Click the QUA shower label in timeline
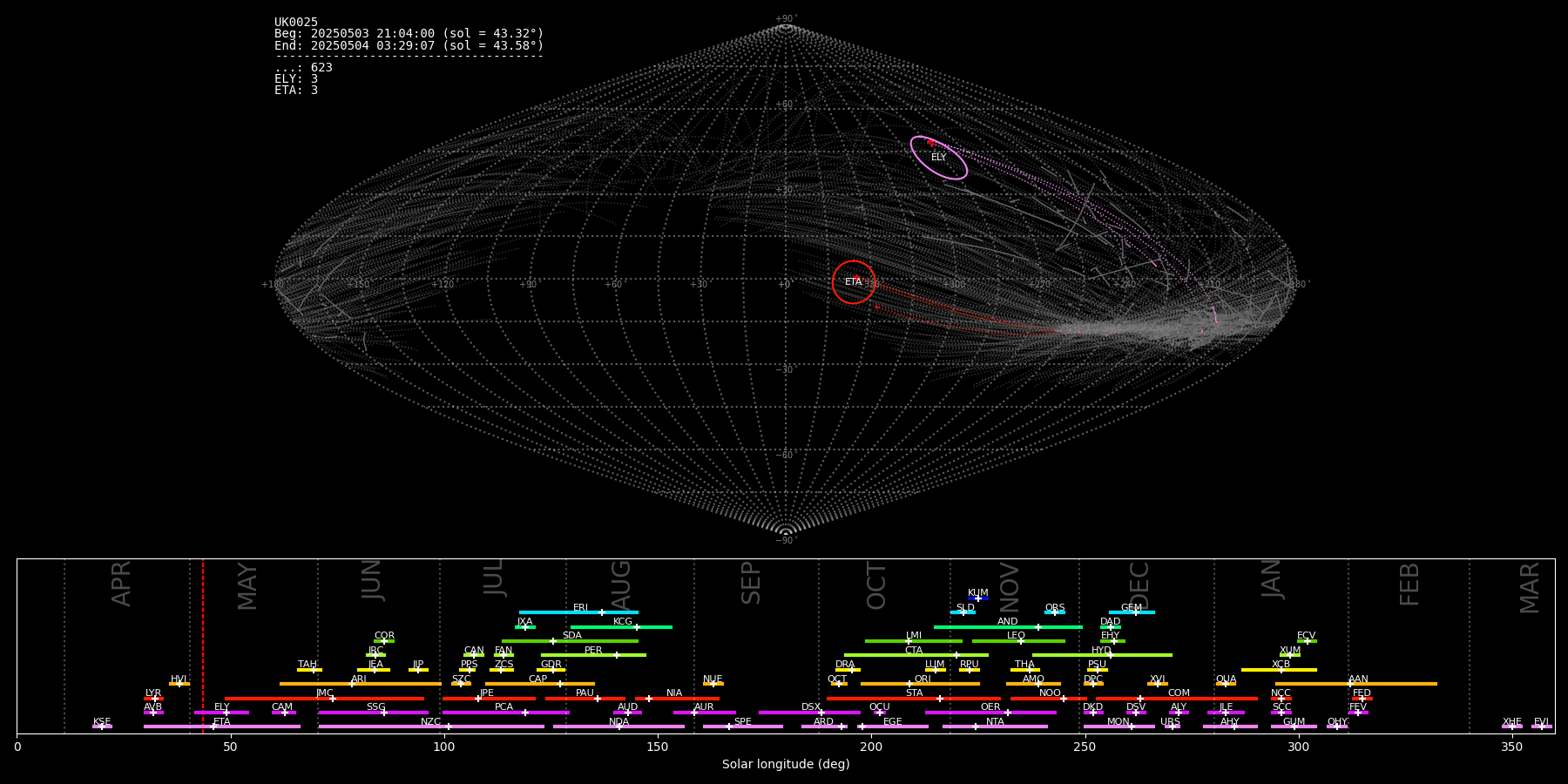1568x784 pixels. [x=1226, y=679]
